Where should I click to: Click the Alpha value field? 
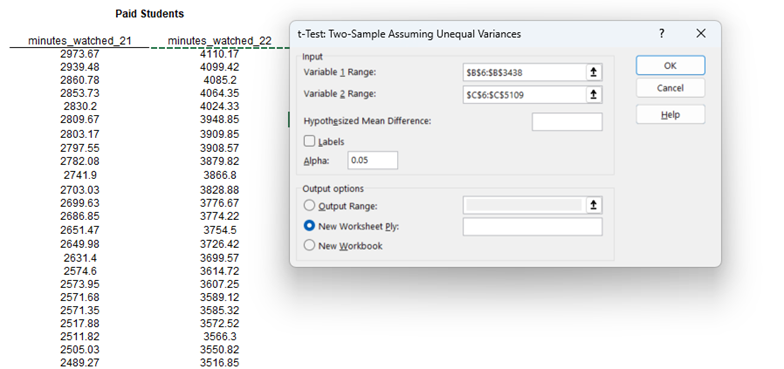(372, 160)
